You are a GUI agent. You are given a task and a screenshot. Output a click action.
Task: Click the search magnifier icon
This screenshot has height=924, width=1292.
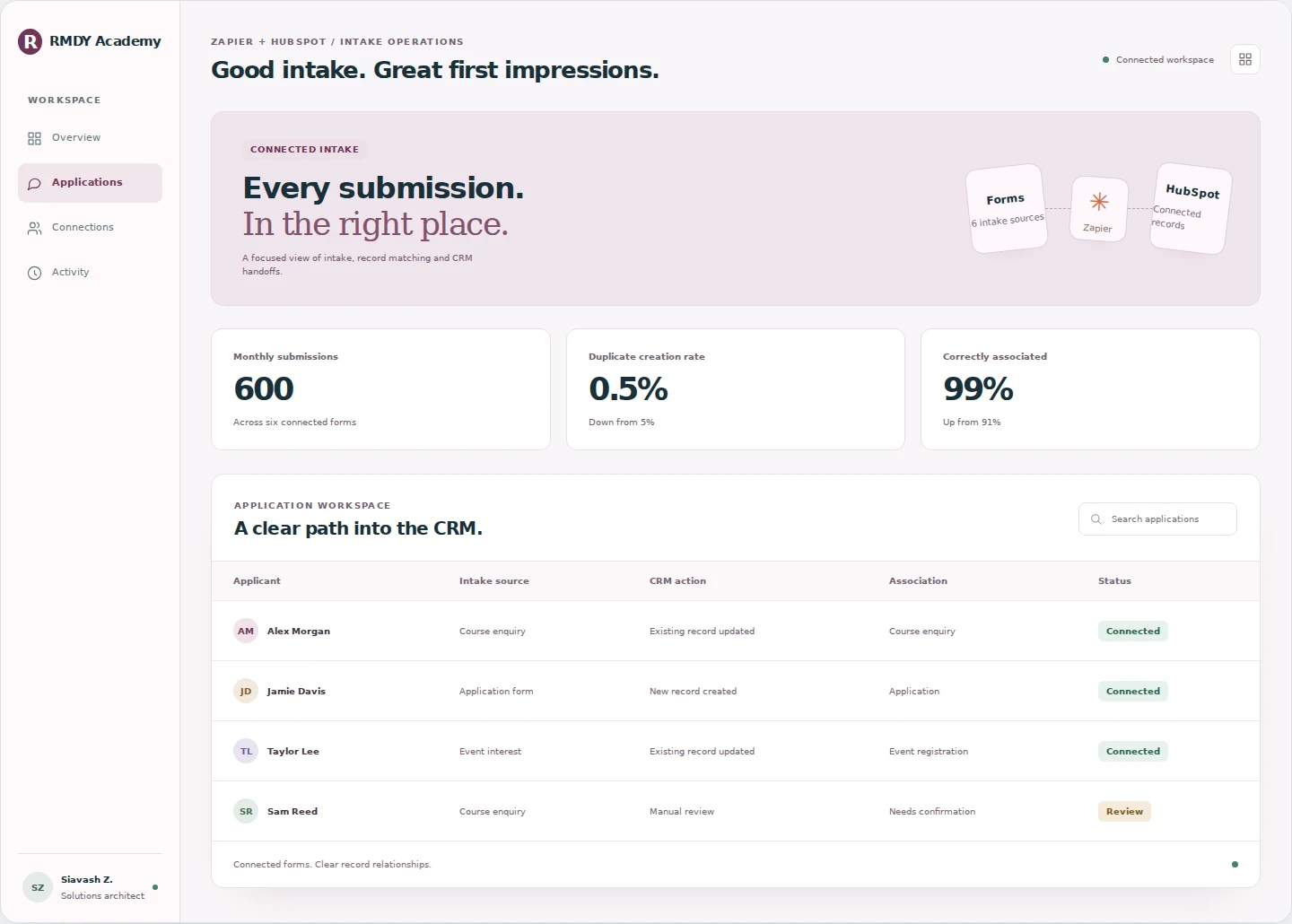coord(1096,519)
